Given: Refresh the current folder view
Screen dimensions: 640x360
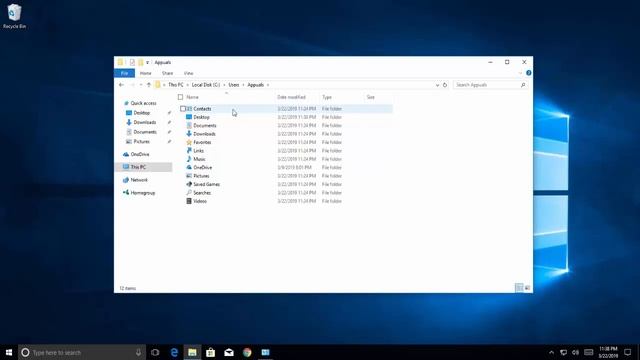Looking at the screenshot, I should tap(445, 85).
